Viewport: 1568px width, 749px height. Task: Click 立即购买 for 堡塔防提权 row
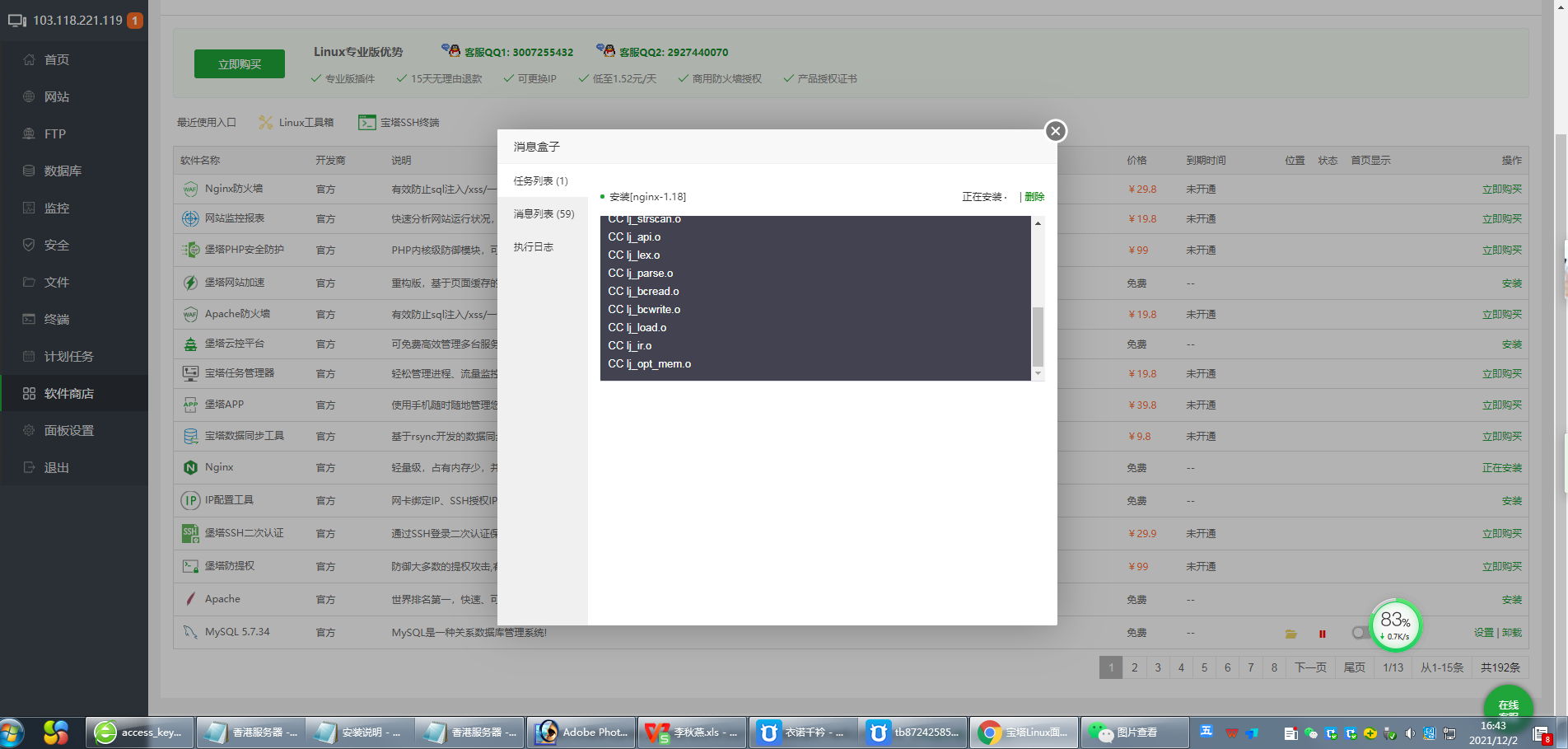pos(1502,566)
